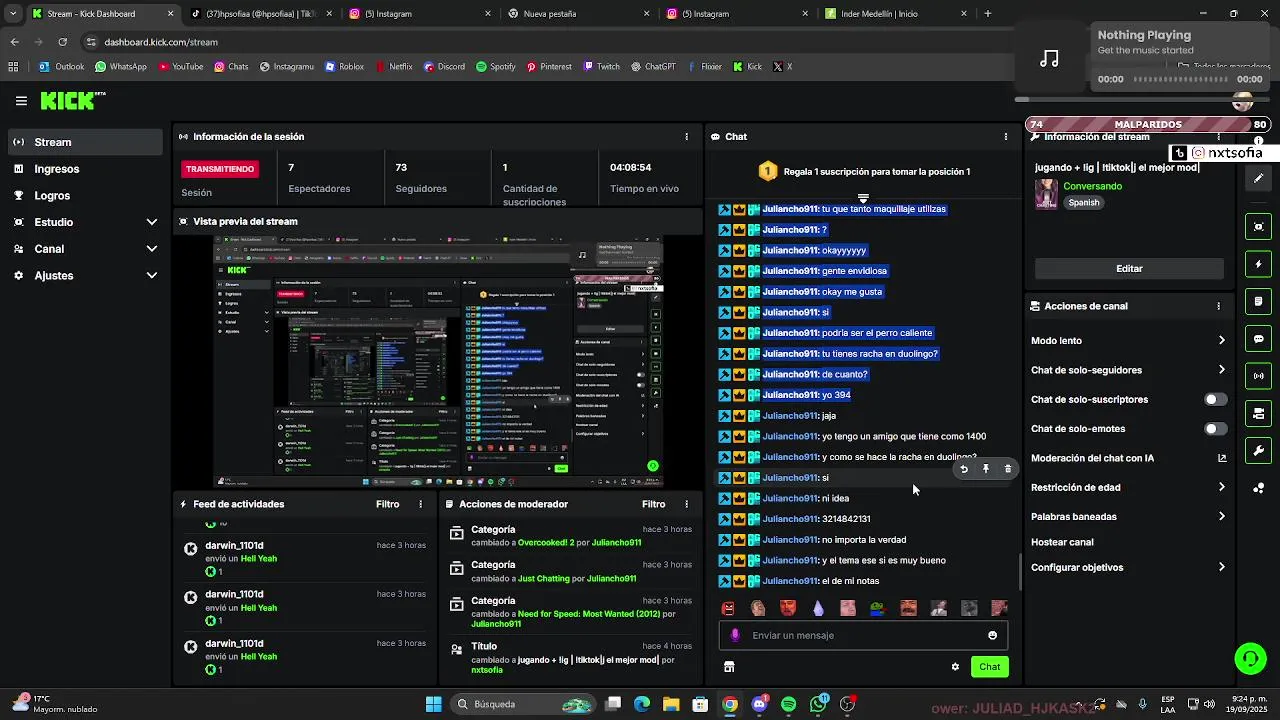Open Acciones de moderador three-dot menu
Image resolution: width=1280 pixels, height=720 pixels.
pyautogui.click(x=686, y=505)
